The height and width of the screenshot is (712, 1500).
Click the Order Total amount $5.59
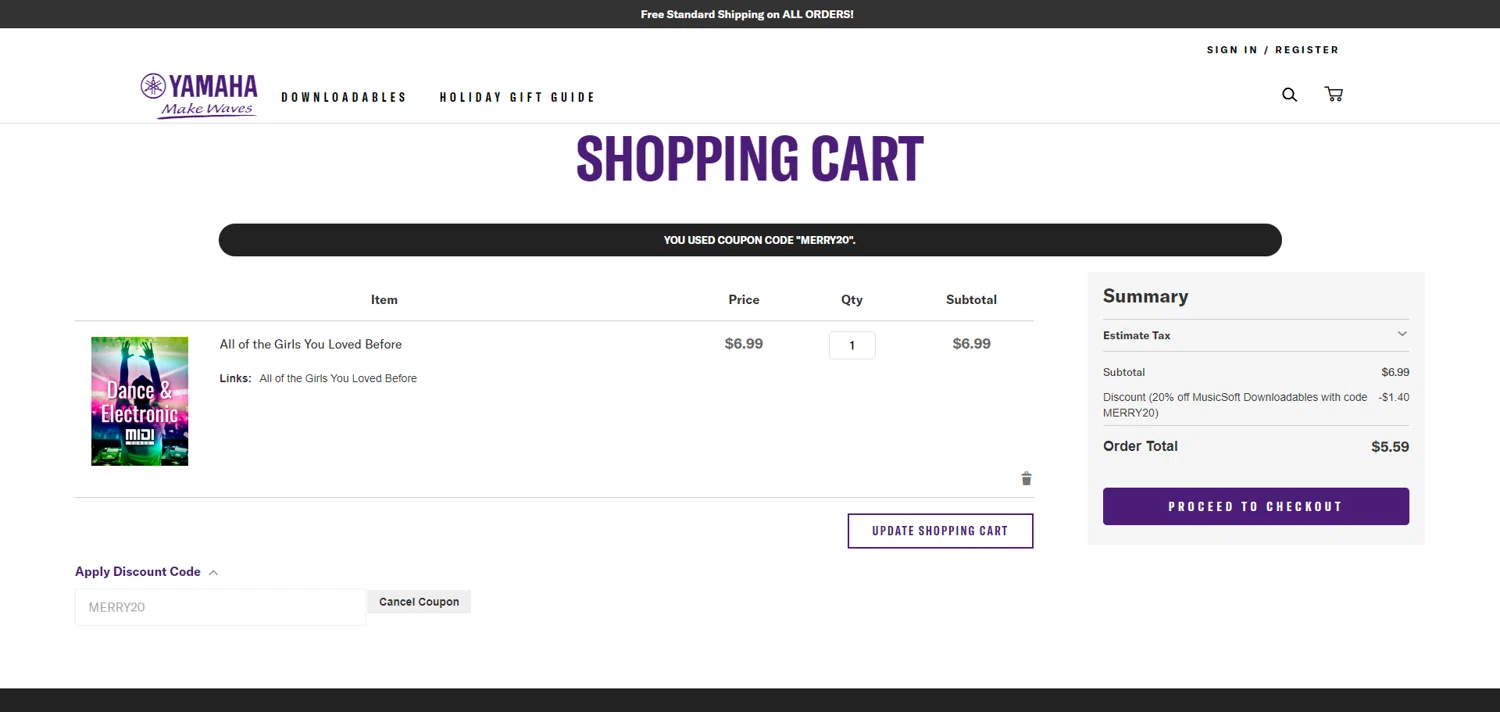1390,447
